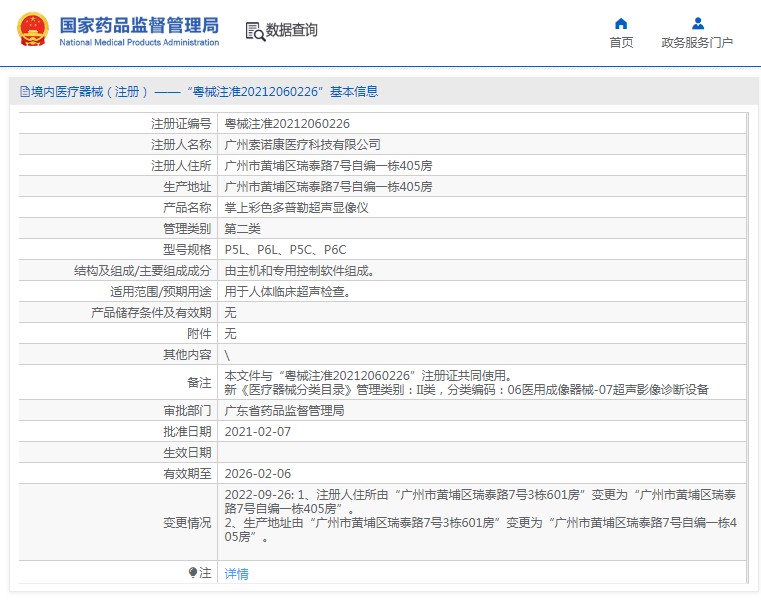Click the National Medical Products Administration subtitle
The image size is (761, 604).
pyautogui.click(x=139, y=43)
